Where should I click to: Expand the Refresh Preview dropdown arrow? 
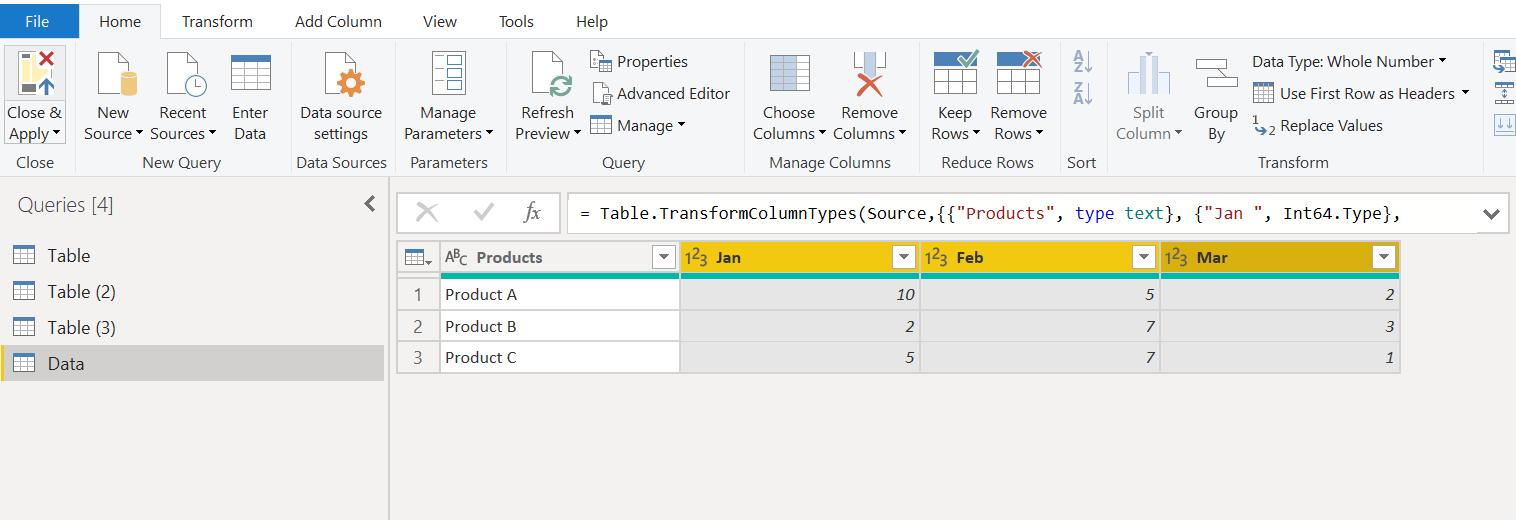click(x=577, y=134)
